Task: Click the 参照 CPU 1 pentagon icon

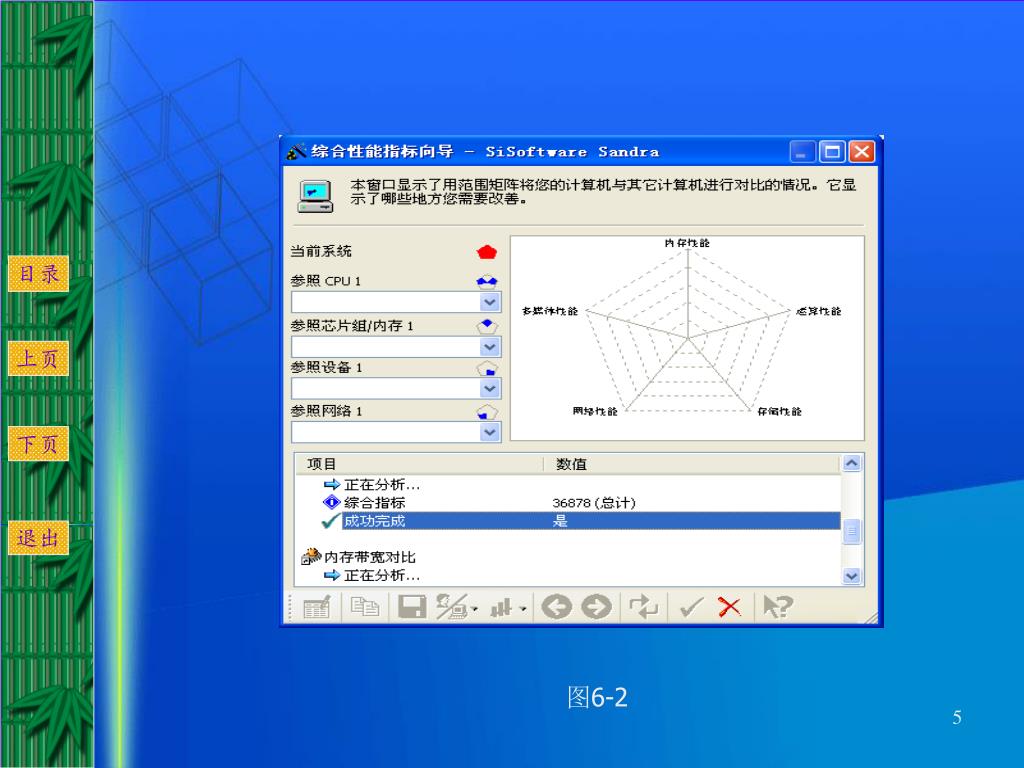Action: click(487, 281)
